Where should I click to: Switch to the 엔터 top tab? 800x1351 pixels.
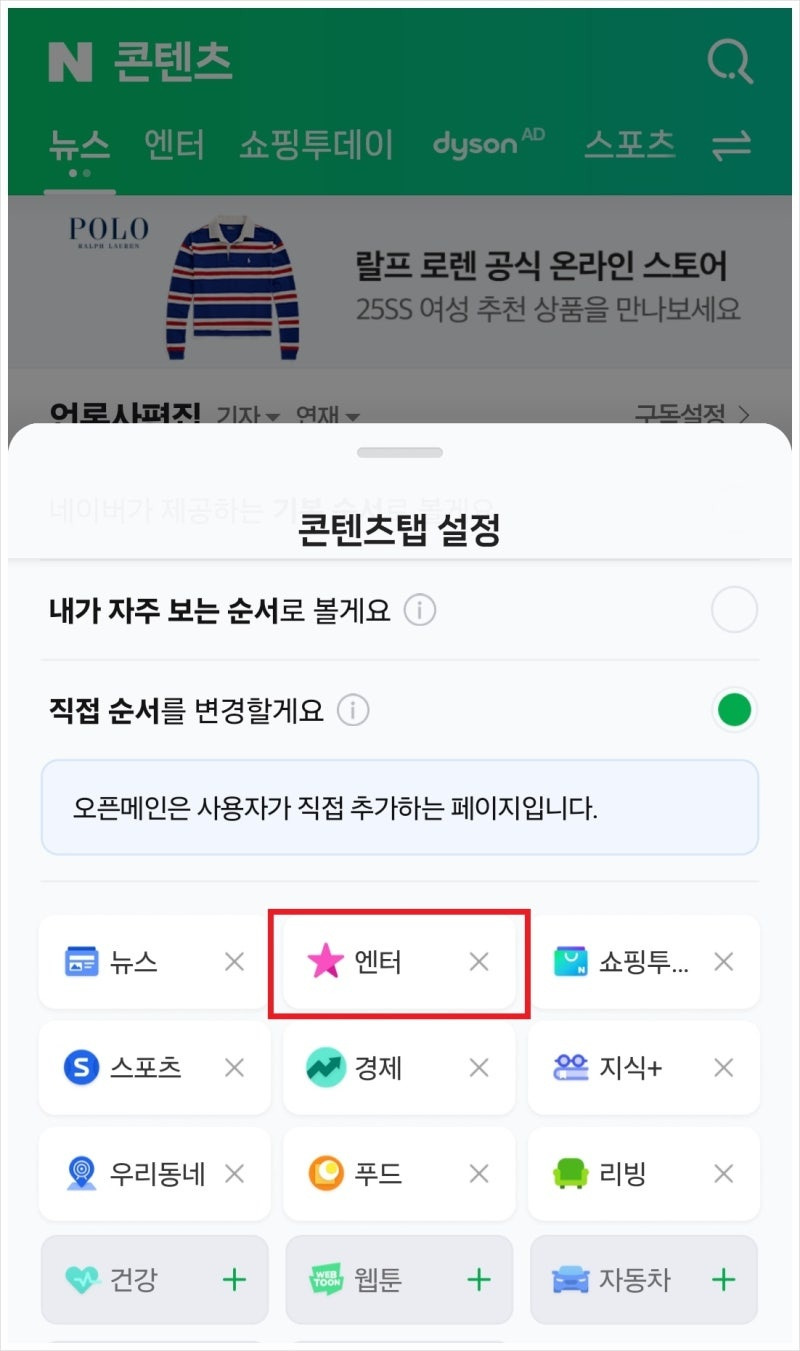[174, 146]
